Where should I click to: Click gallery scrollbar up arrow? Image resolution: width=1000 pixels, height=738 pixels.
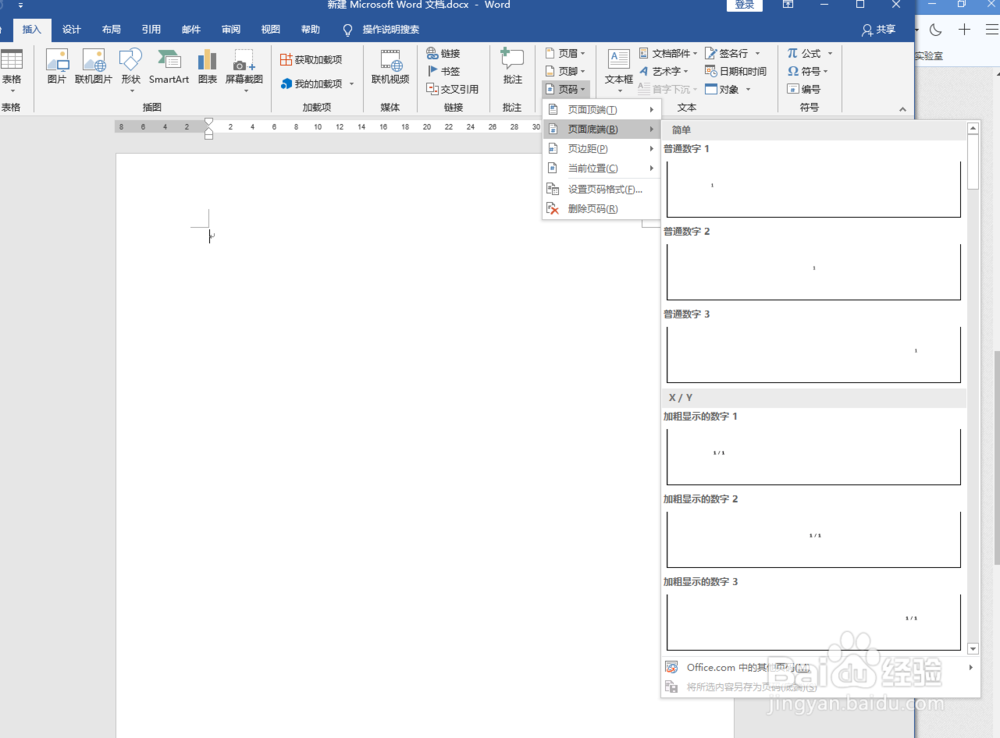[x=973, y=128]
